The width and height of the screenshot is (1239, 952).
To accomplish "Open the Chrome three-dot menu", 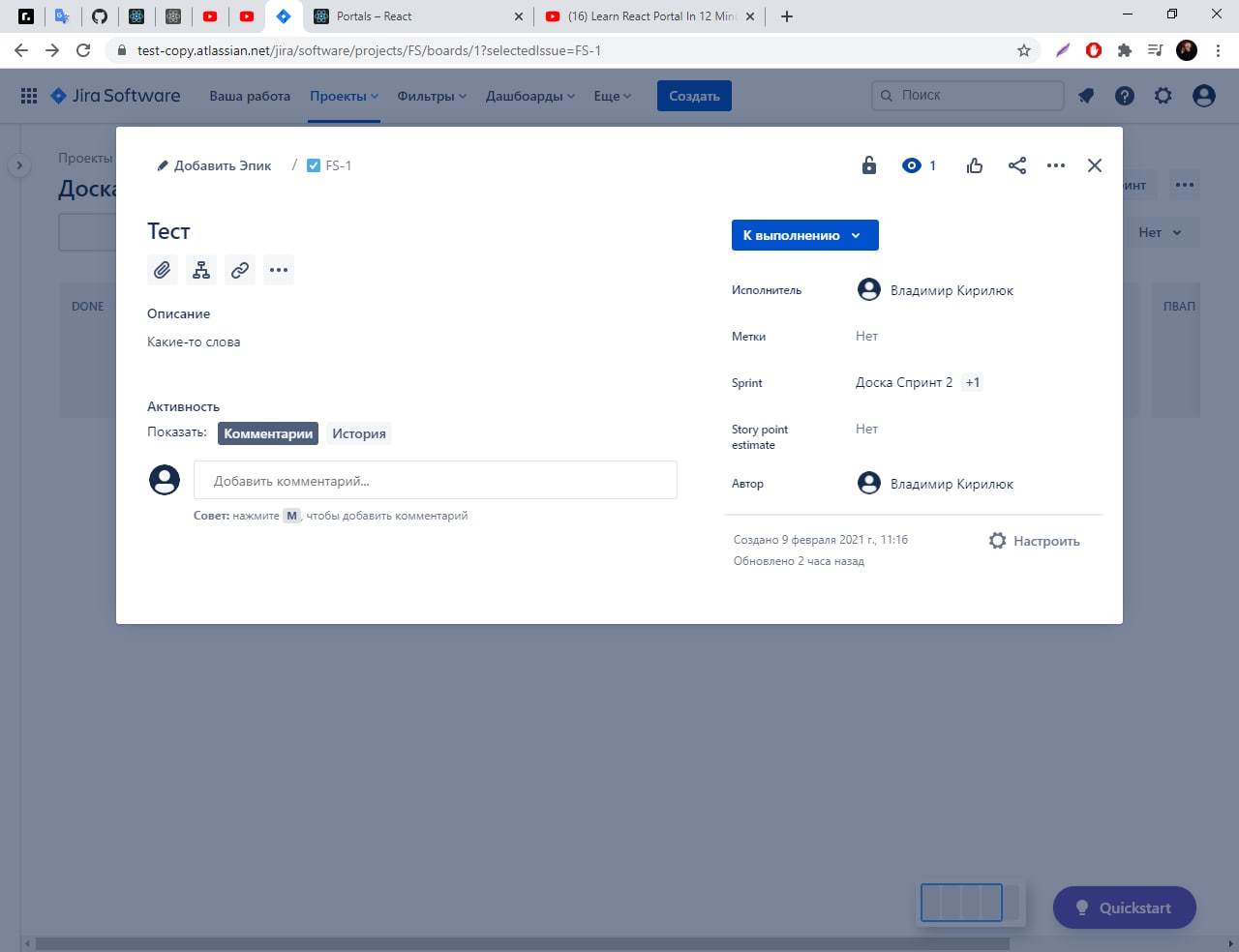I will 1218,50.
